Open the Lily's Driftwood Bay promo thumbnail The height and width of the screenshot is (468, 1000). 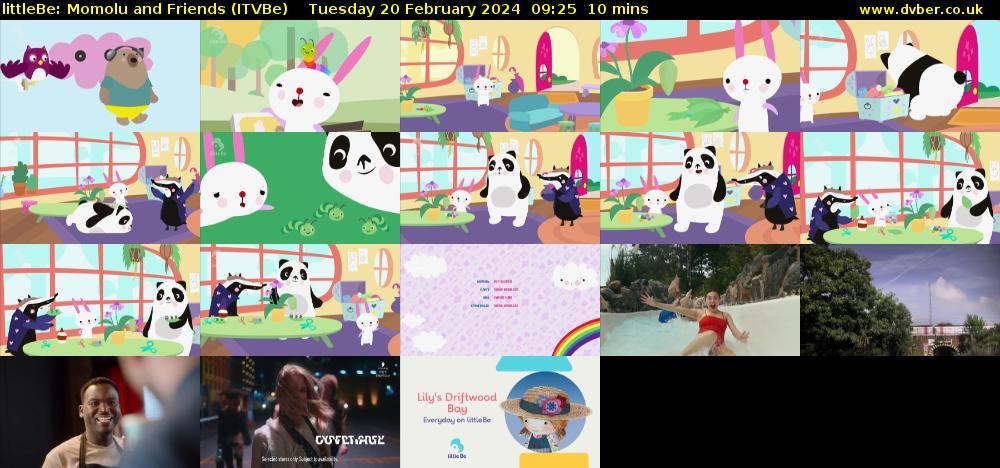pos(500,412)
